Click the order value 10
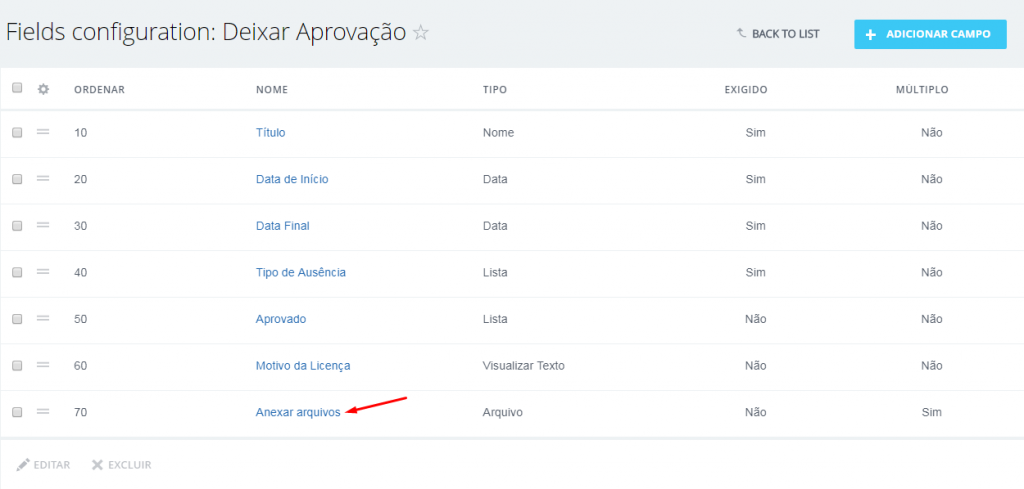Viewport: 1024px width, 489px height. point(81,133)
